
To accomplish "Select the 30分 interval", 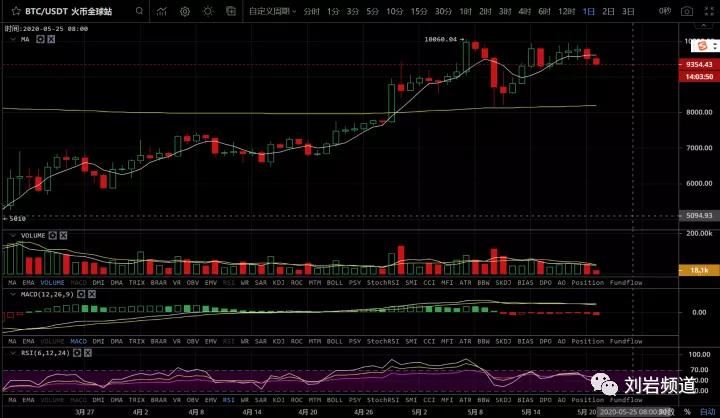I will click(443, 11).
